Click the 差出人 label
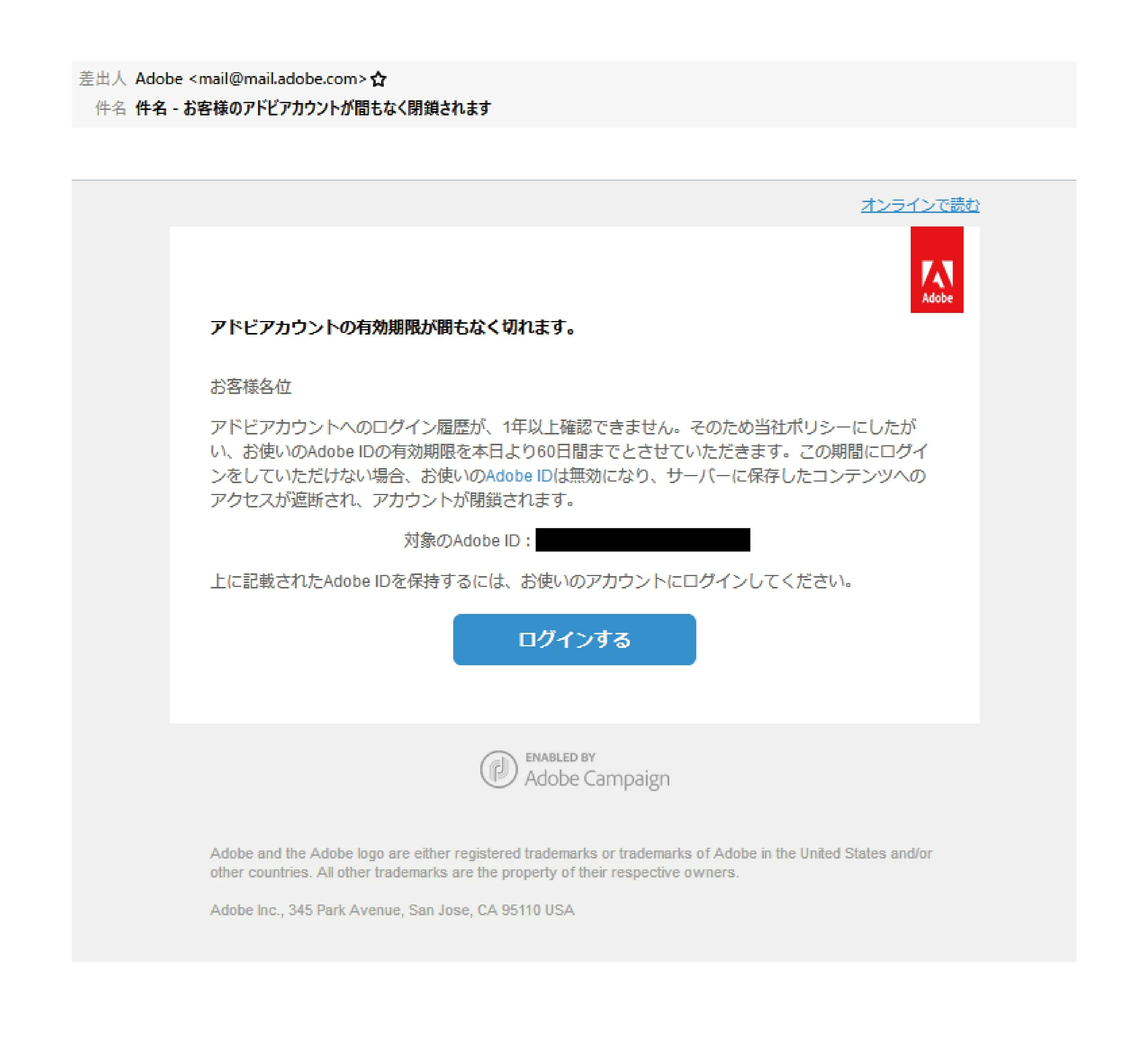The width and height of the screenshot is (1148, 1038). tap(103, 79)
